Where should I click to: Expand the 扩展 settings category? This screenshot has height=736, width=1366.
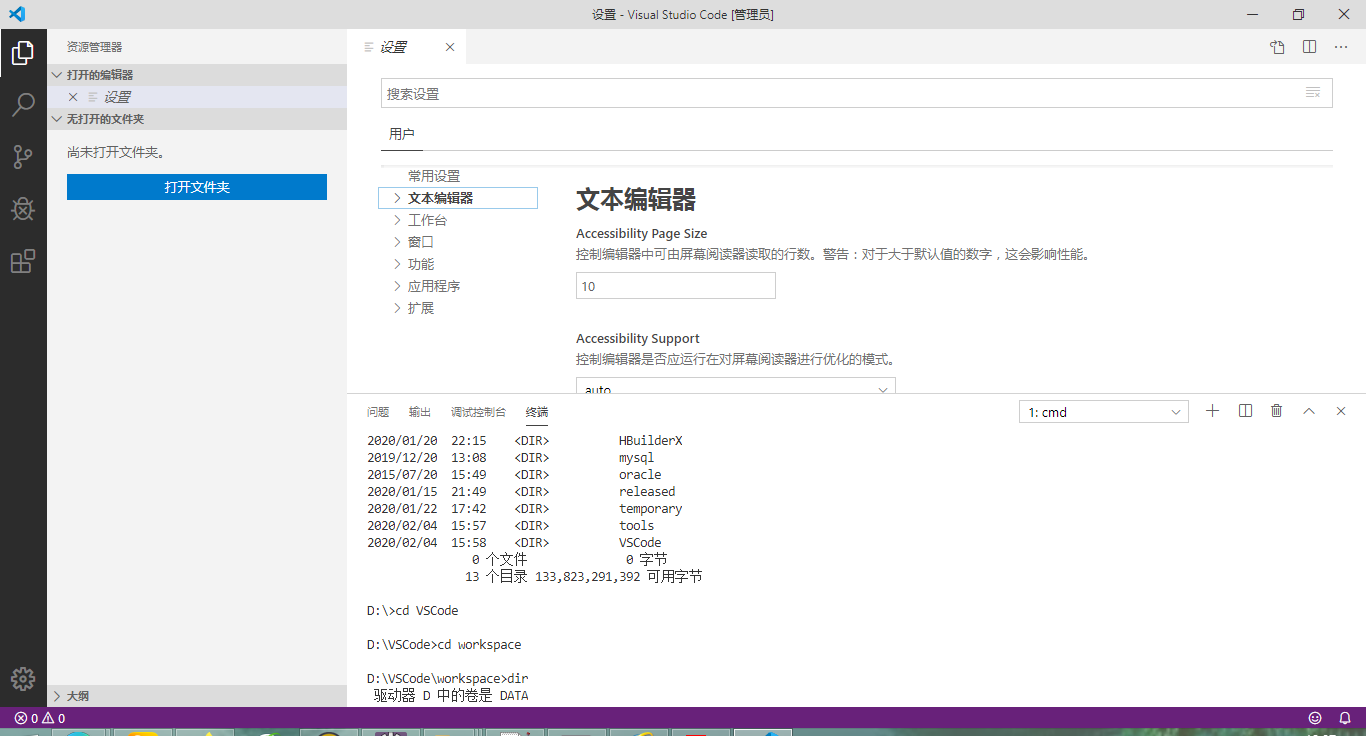(397, 308)
